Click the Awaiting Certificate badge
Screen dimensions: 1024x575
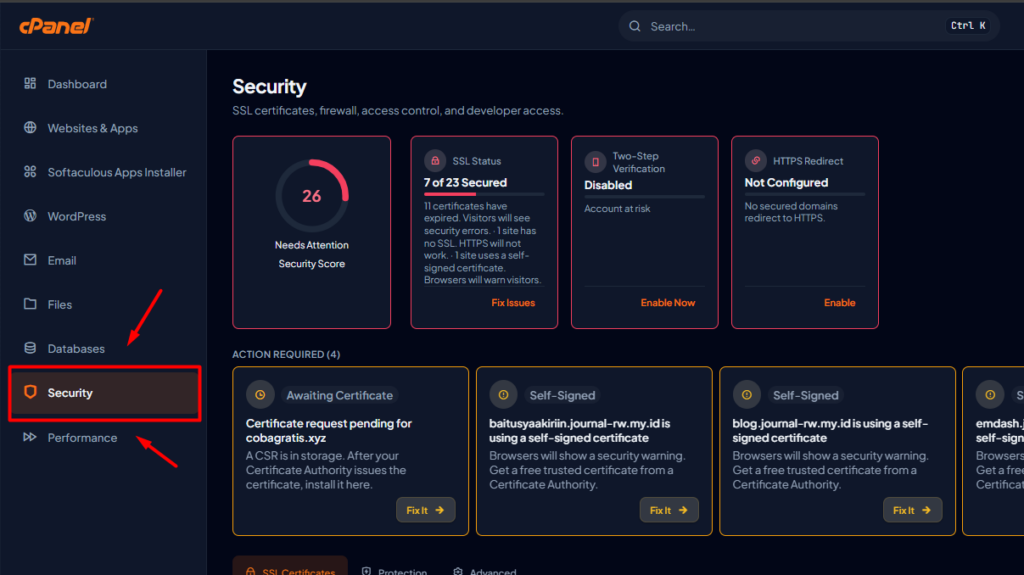click(340, 395)
